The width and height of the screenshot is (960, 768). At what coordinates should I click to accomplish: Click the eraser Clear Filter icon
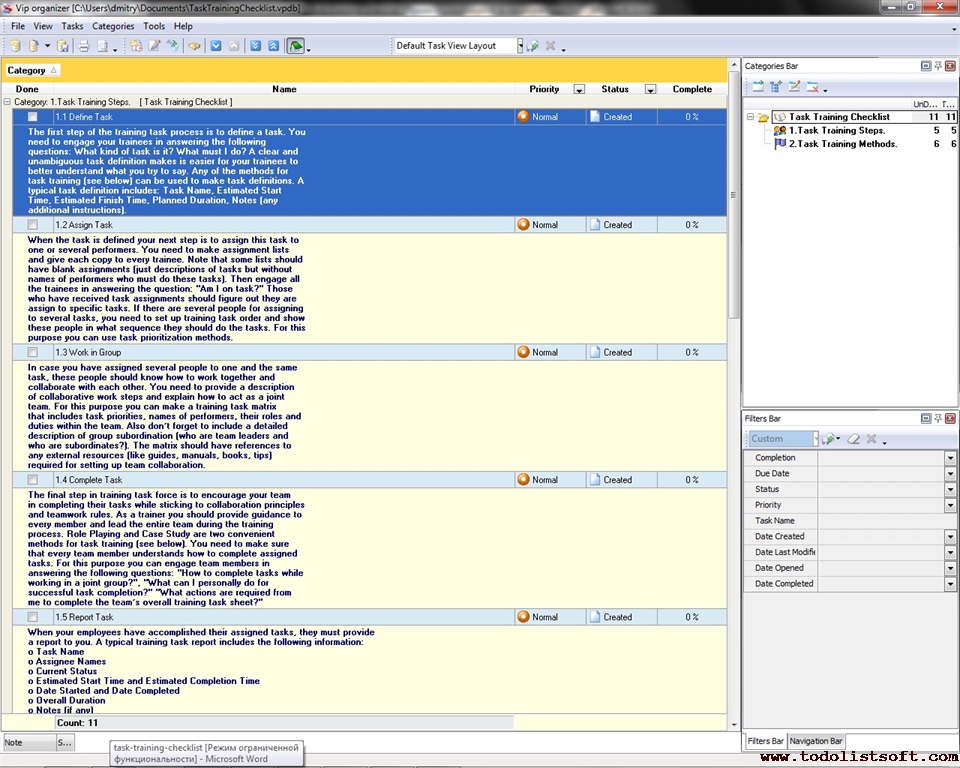853,439
